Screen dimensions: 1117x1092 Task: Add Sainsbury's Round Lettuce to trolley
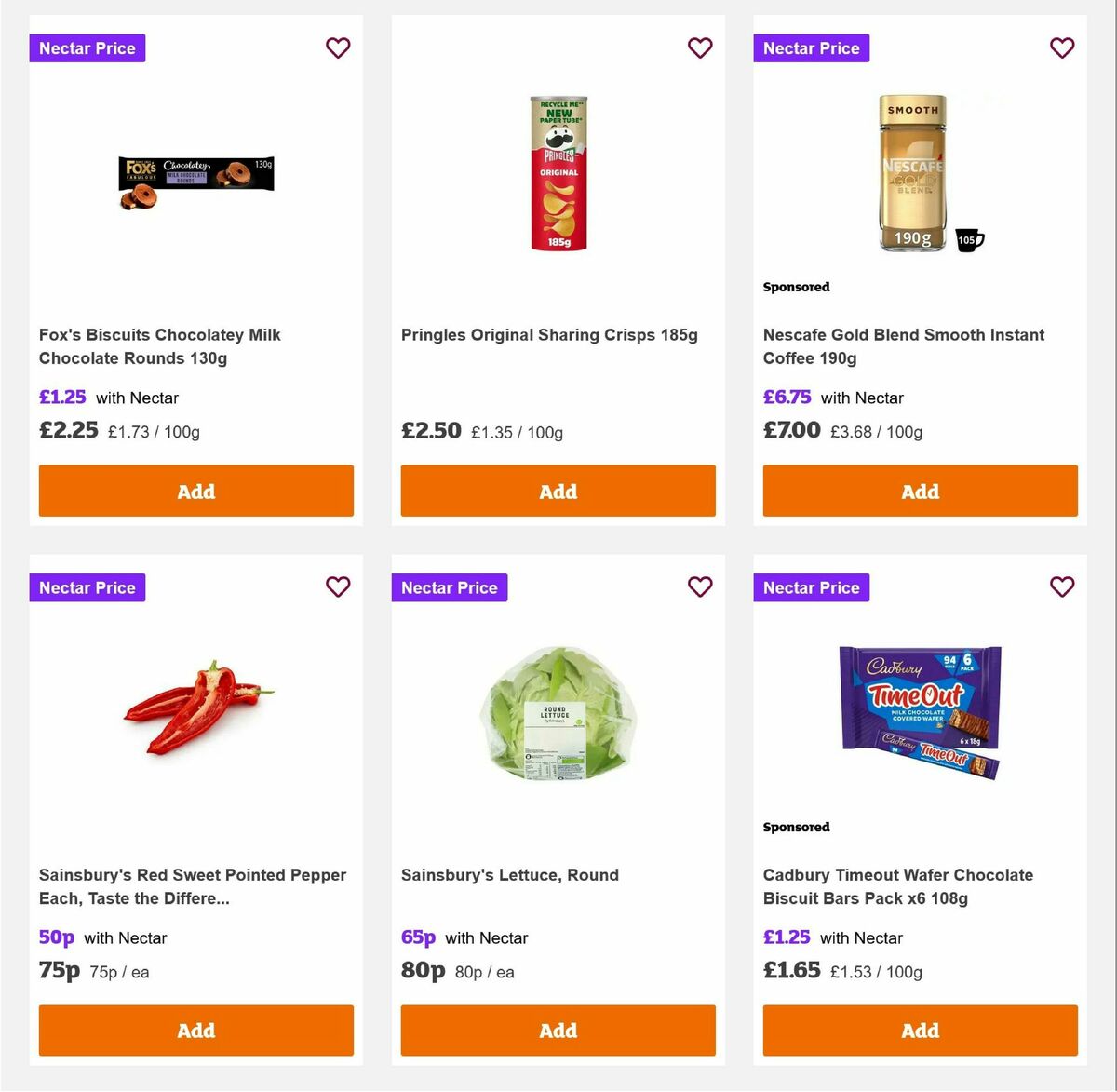click(x=558, y=1031)
